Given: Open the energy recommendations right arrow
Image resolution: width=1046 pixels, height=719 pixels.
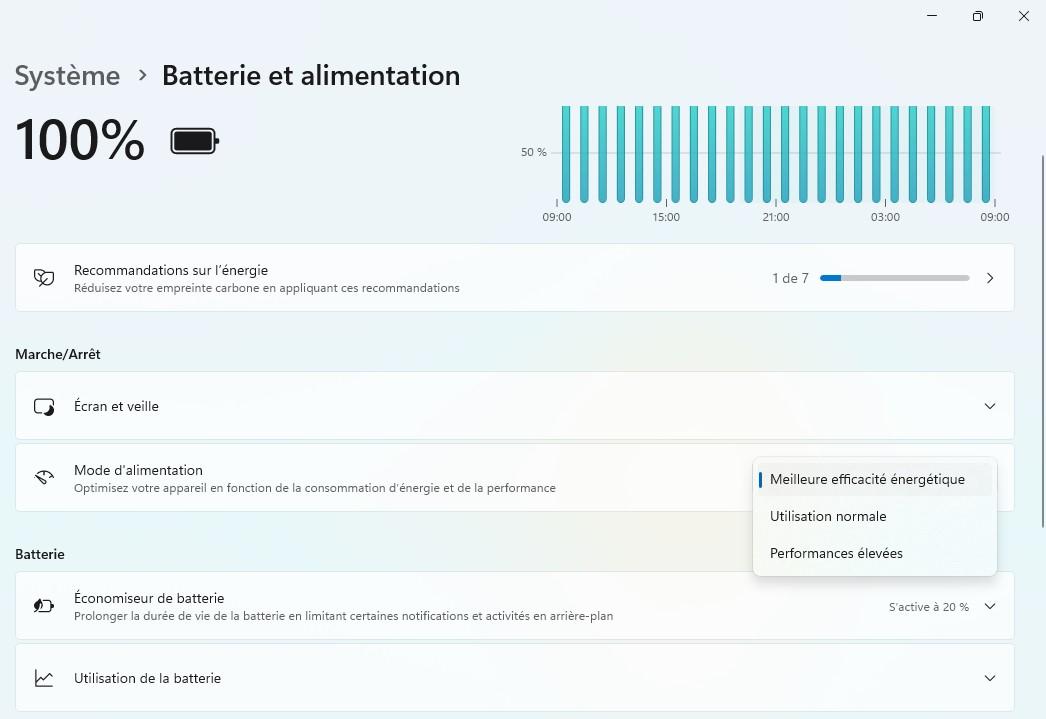Looking at the screenshot, I should coord(990,278).
